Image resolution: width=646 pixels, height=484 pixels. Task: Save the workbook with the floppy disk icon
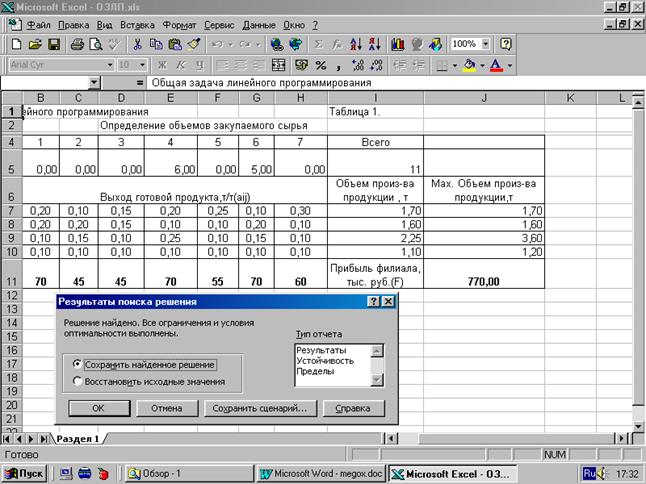click(54, 44)
